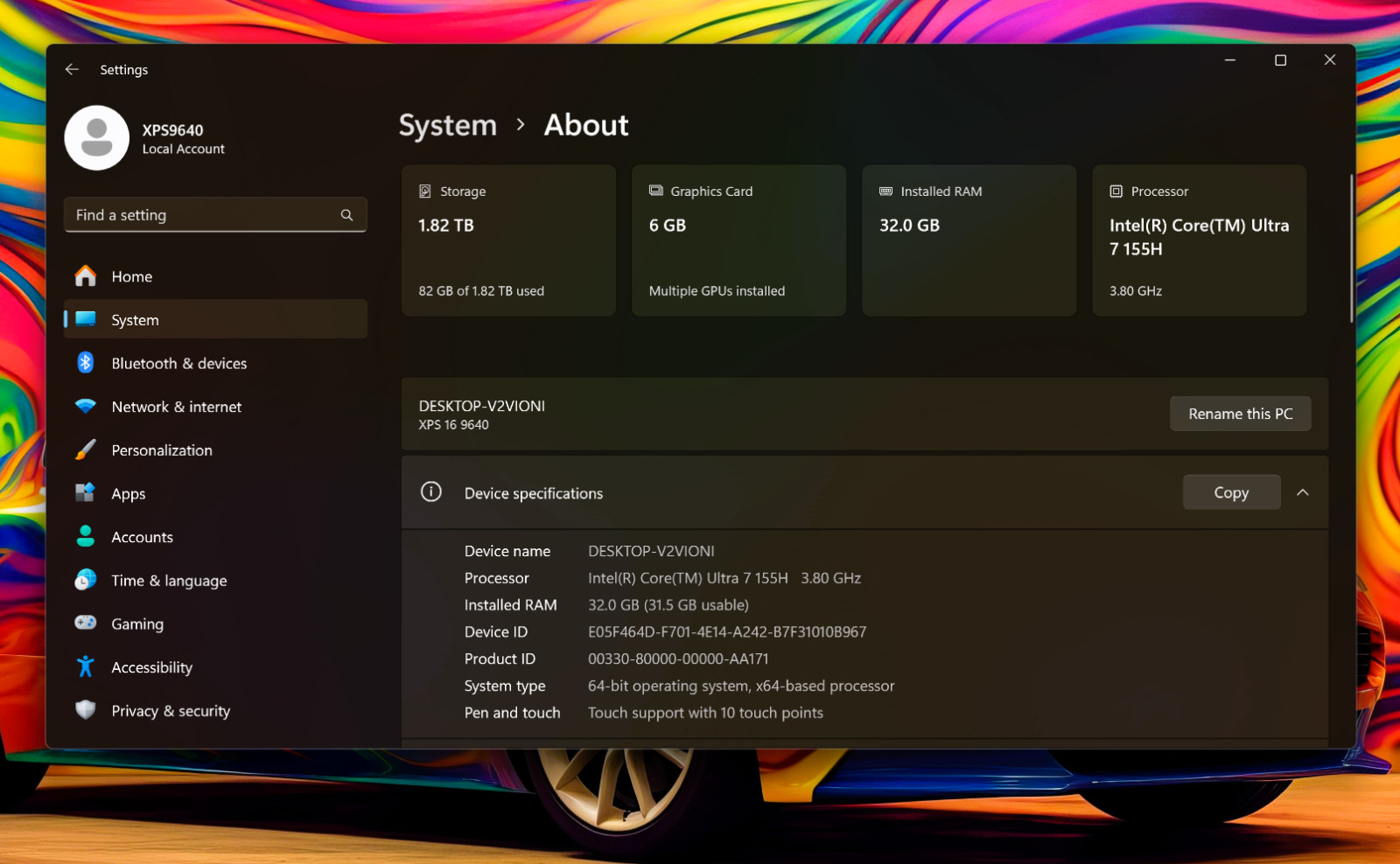1400x864 pixels.
Task: Click the user profile avatar picture
Action: click(x=97, y=138)
